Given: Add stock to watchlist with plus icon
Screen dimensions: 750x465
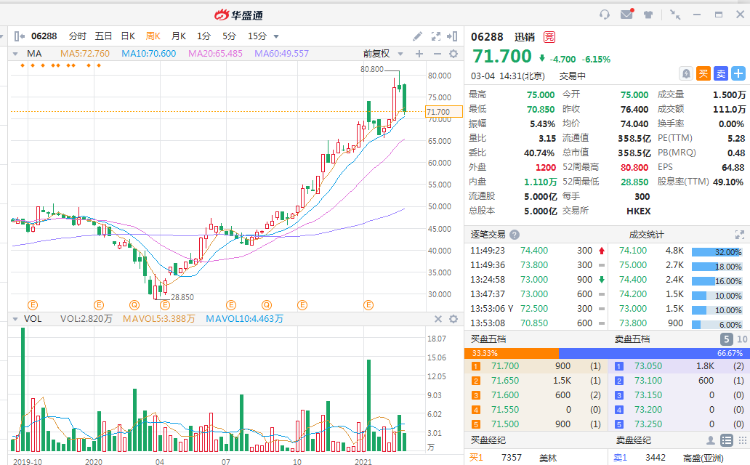Looking at the screenshot, I should coord(737,73).
